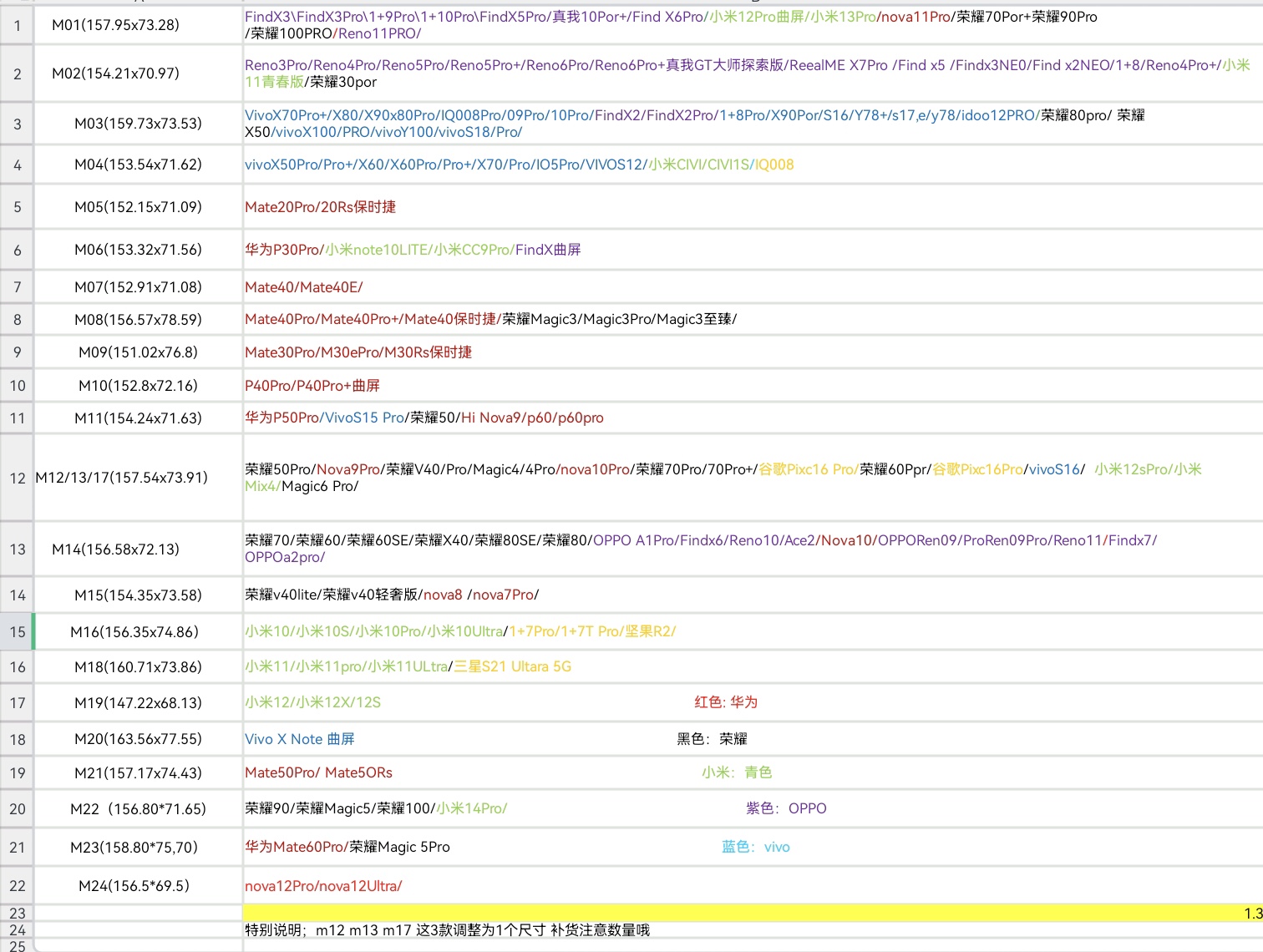Click cell M08(156.57x78.59)
The image size is (1263, 952).
pos(138,320)
